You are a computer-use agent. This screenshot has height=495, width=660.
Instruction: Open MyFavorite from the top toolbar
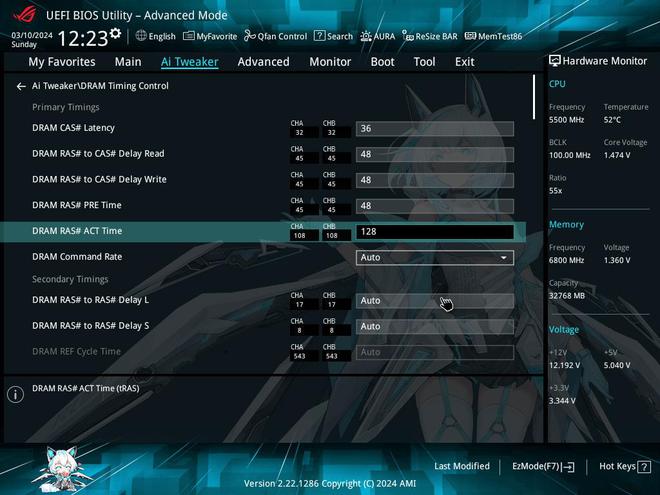210,36
